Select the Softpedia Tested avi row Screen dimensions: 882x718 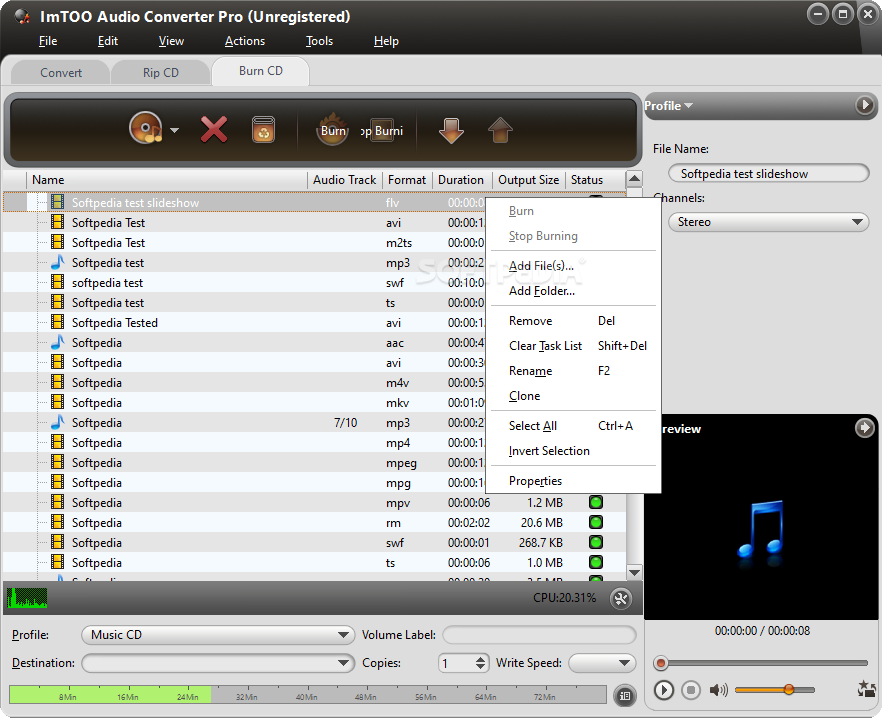244,322
